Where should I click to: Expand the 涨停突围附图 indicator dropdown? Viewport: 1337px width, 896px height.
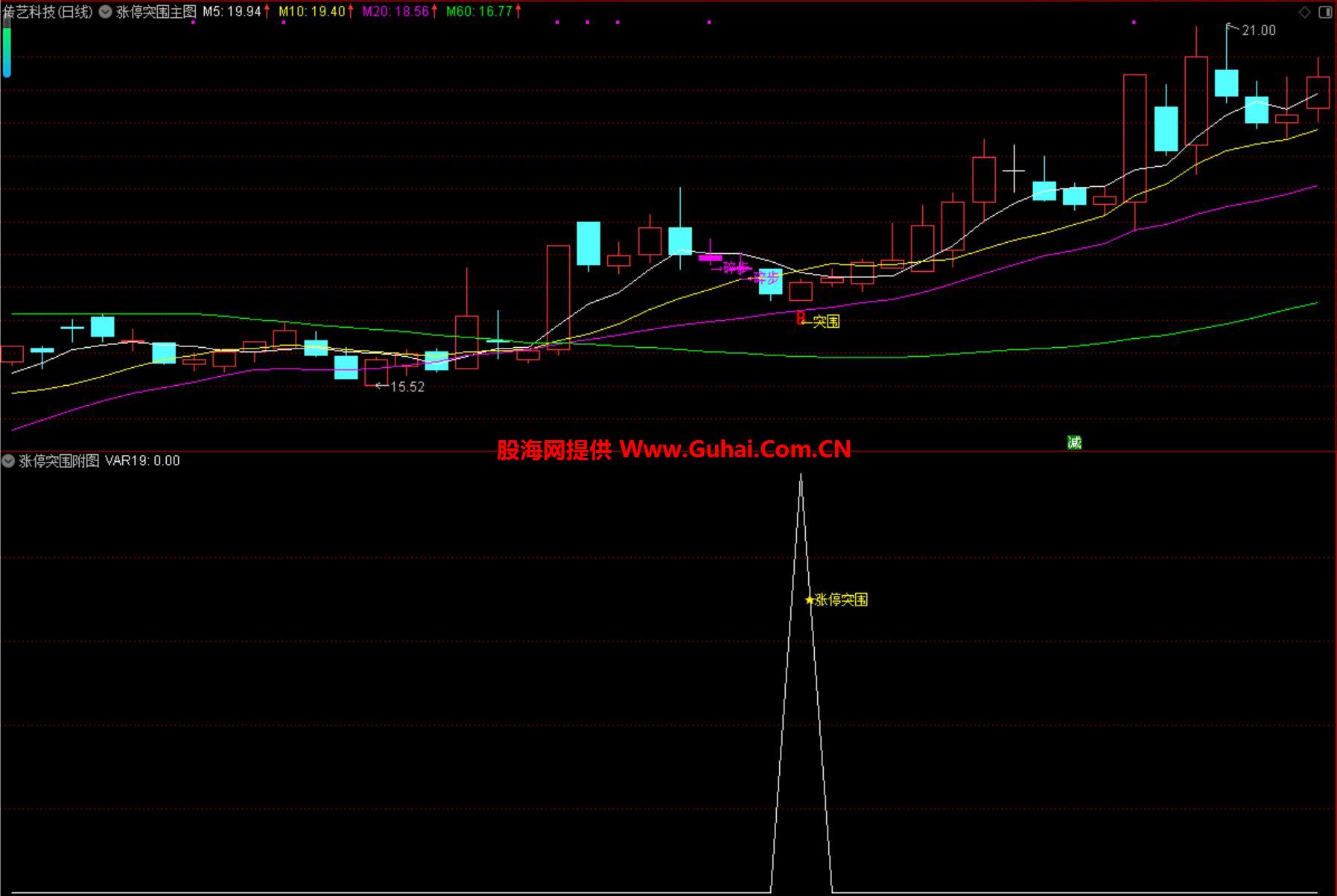coord(8,461)
